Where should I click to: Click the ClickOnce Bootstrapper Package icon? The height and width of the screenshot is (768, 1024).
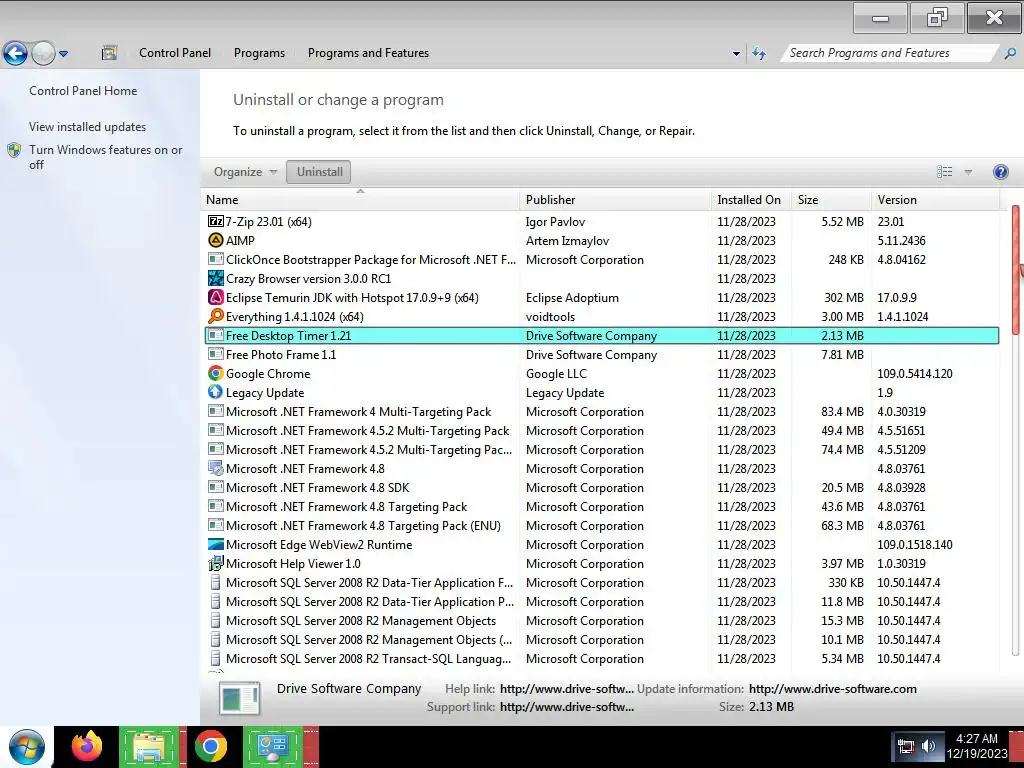[216, 259]
